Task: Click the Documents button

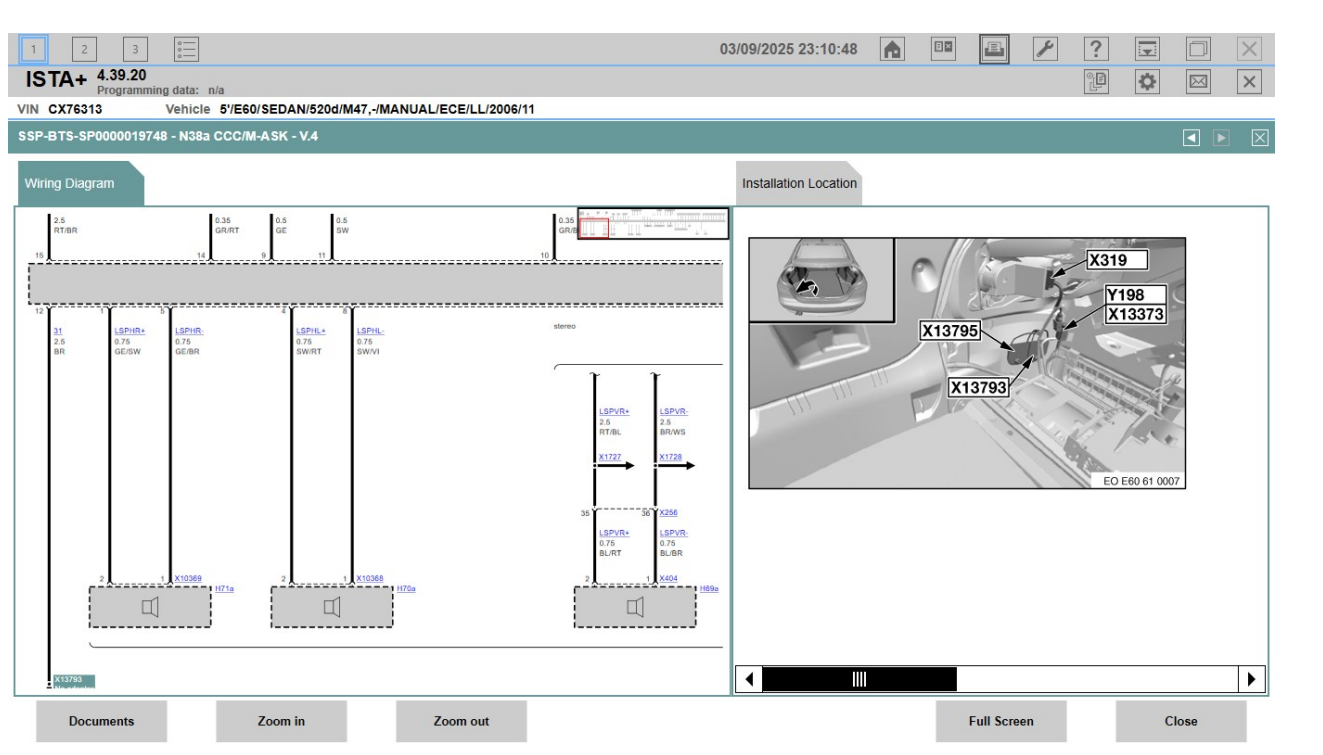Action: (x=101, y=721)
